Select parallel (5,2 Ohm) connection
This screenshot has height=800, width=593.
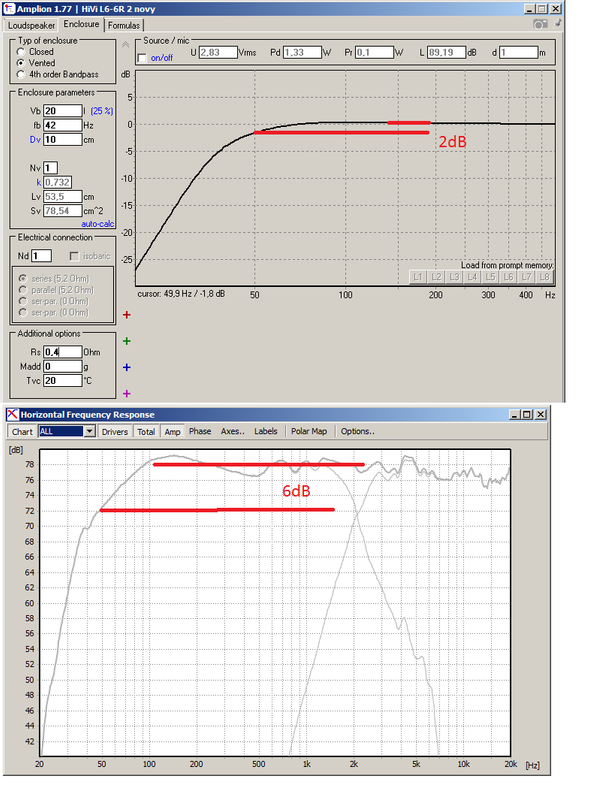22,290
